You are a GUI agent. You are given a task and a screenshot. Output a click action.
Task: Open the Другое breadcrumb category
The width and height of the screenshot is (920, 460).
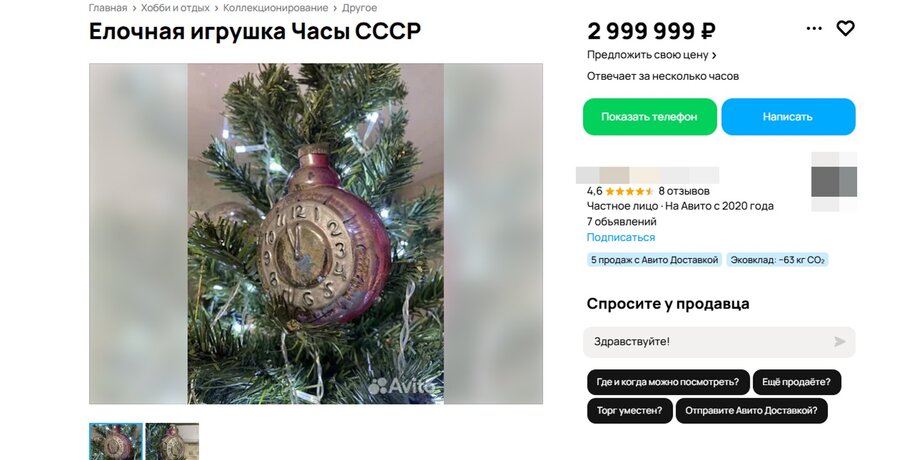click(x=360, y=8)
